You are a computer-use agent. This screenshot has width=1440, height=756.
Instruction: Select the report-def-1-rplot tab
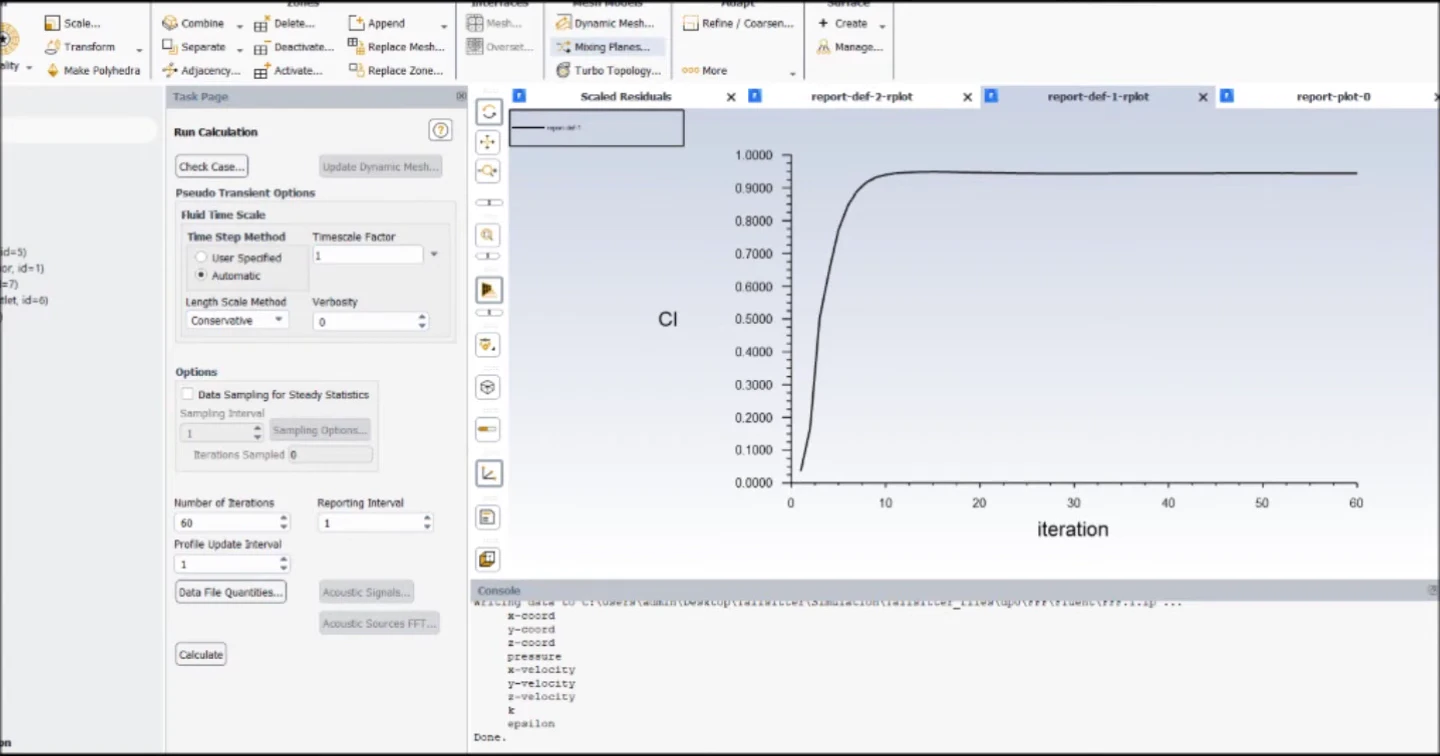pos(1098,97)
